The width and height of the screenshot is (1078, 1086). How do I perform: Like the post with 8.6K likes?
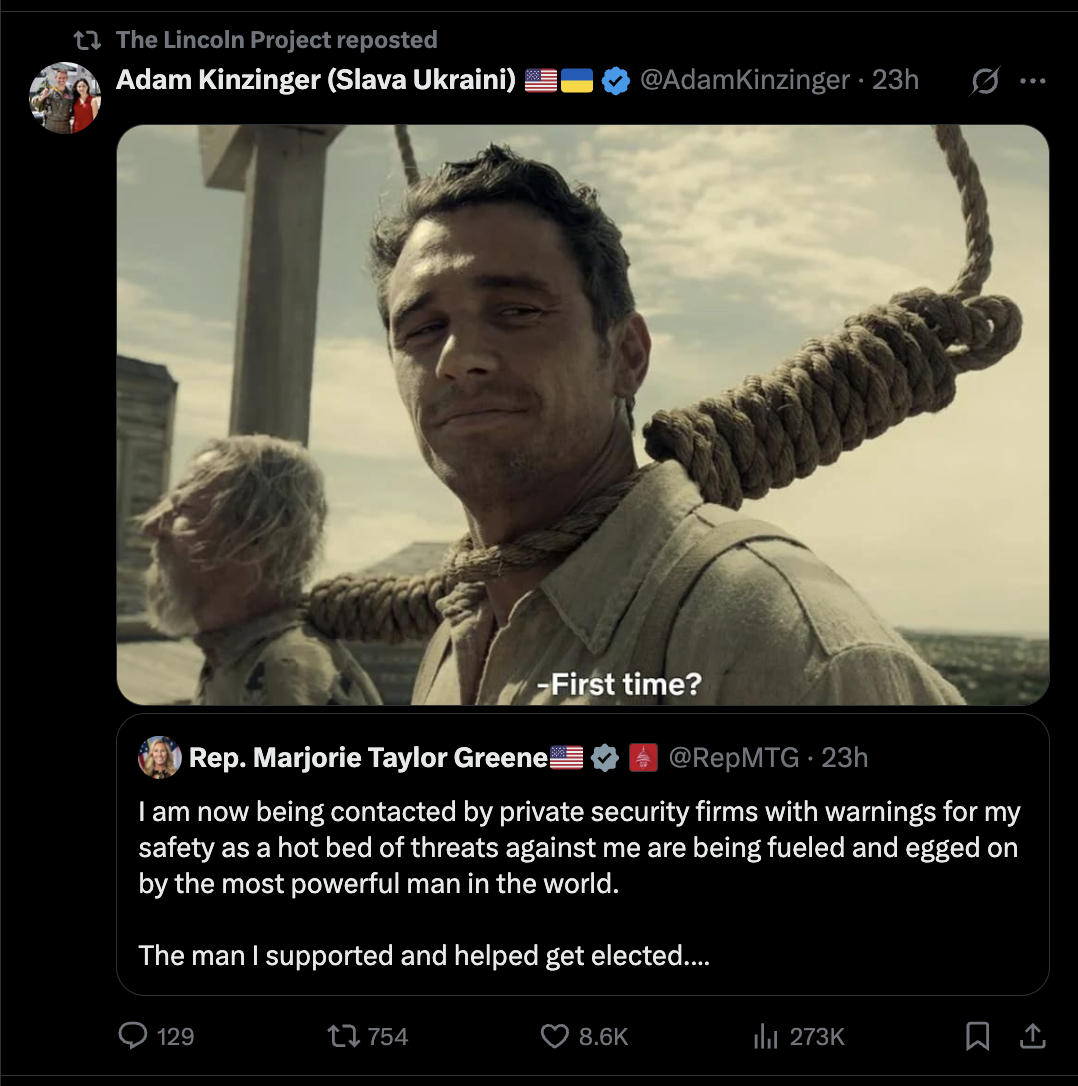tap(555, 1036)
